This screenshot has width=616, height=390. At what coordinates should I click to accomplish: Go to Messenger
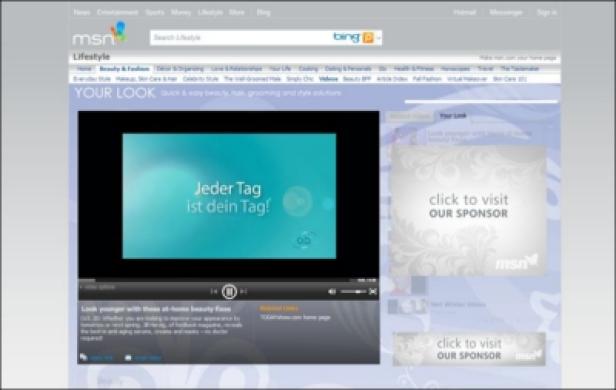506,13
